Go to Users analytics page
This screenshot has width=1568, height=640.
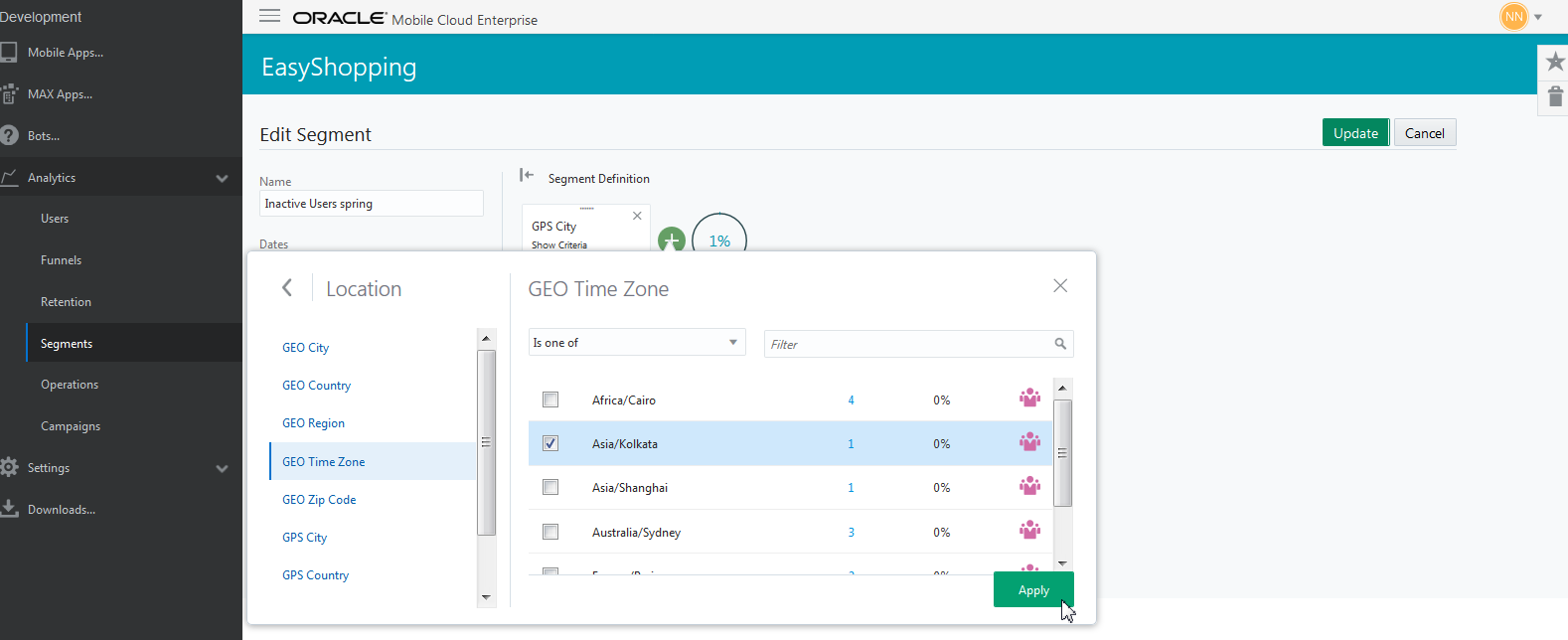[55, 219]
